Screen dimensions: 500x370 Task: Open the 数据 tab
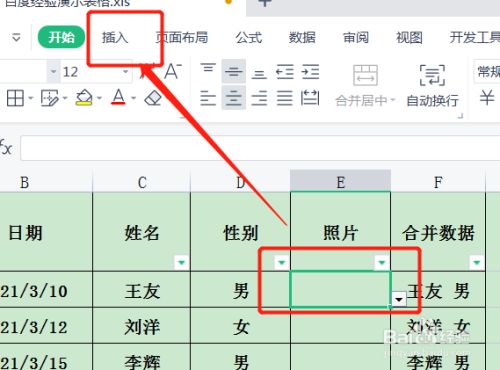click(x=302, y=37)
